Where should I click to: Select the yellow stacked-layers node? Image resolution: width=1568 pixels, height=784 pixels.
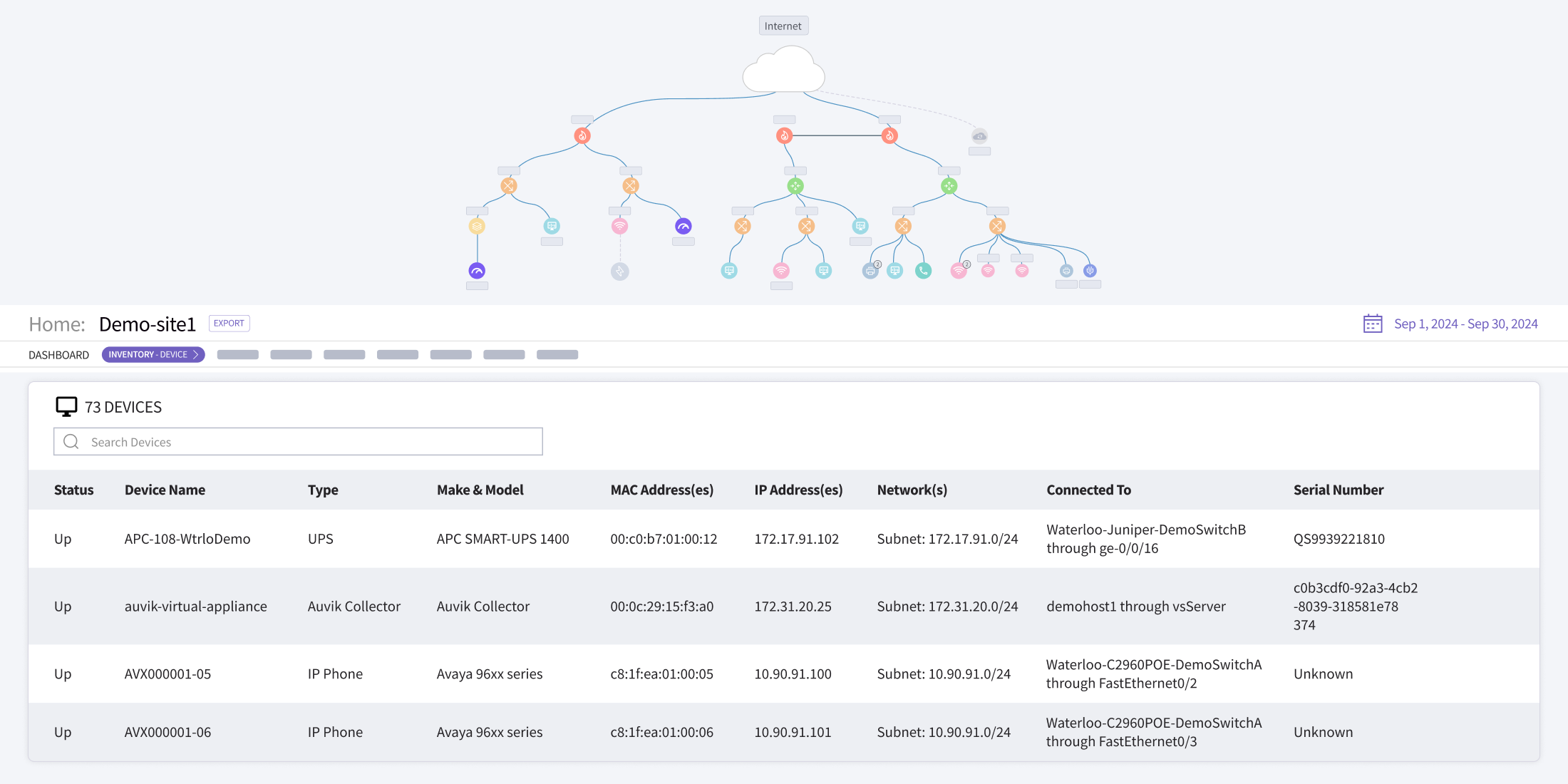pyautogui.click(x=477, y=226)
